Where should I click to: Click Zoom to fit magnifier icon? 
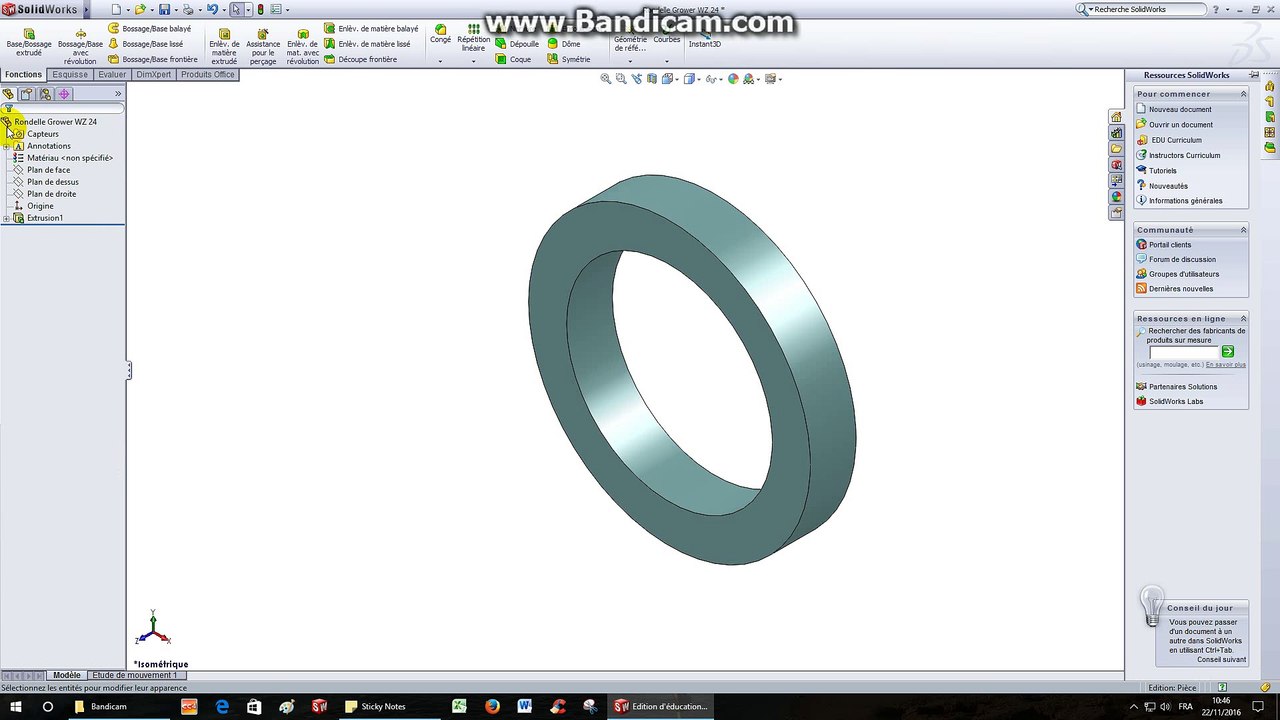click(605, 79)
